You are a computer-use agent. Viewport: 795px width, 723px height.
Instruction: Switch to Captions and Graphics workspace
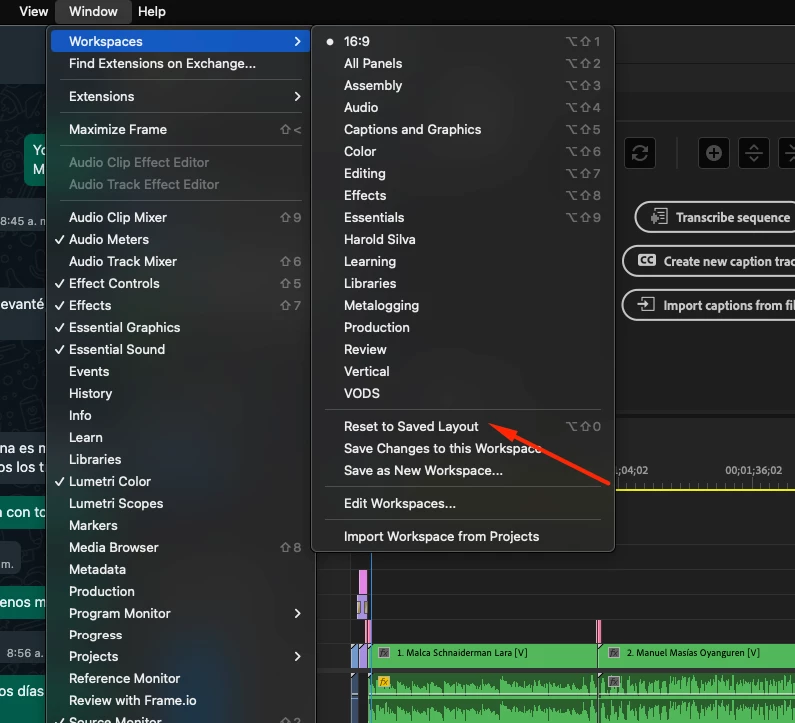[x=463, y=129]
